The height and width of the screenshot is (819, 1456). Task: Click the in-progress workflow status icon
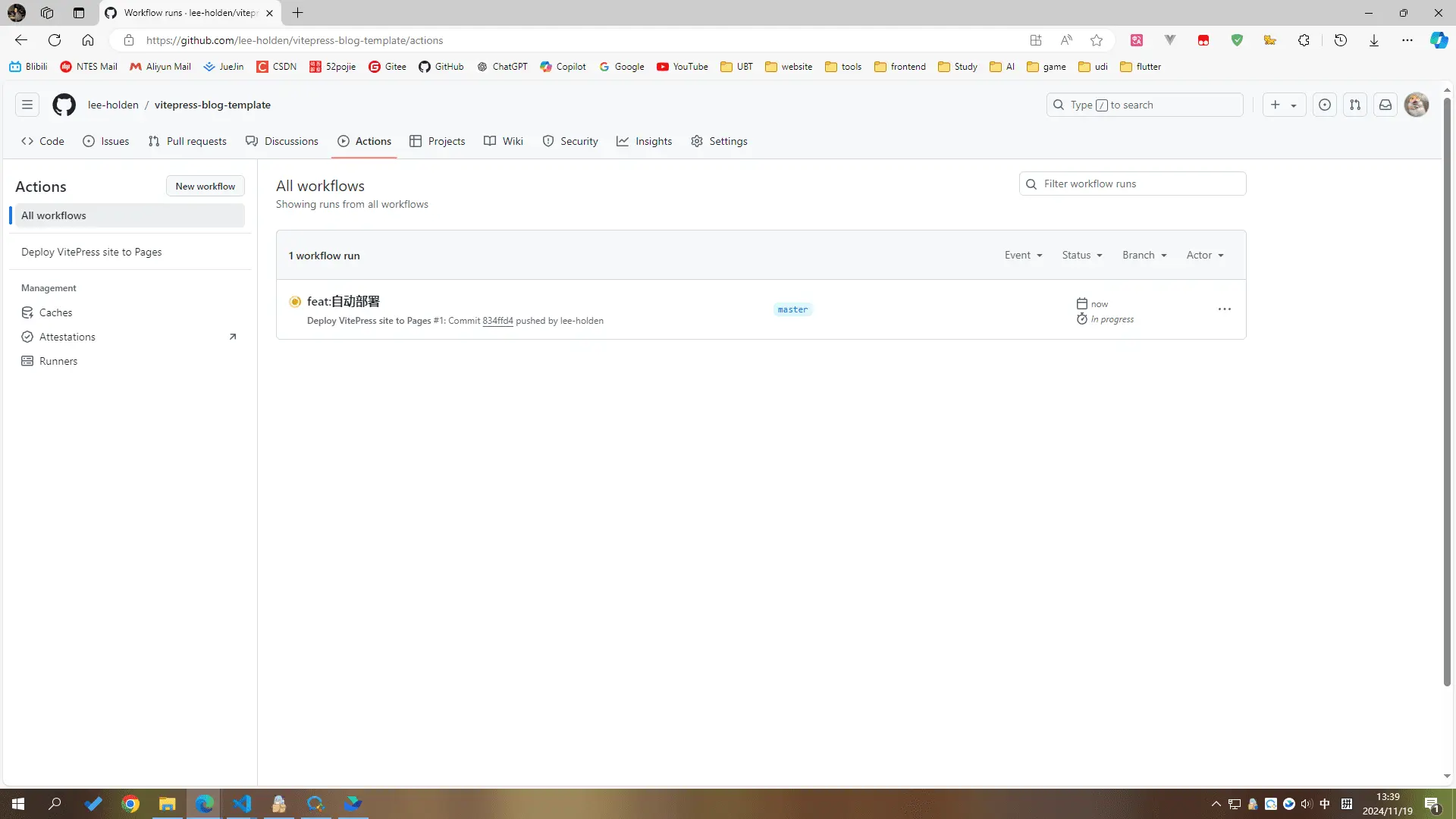[295, 302]
